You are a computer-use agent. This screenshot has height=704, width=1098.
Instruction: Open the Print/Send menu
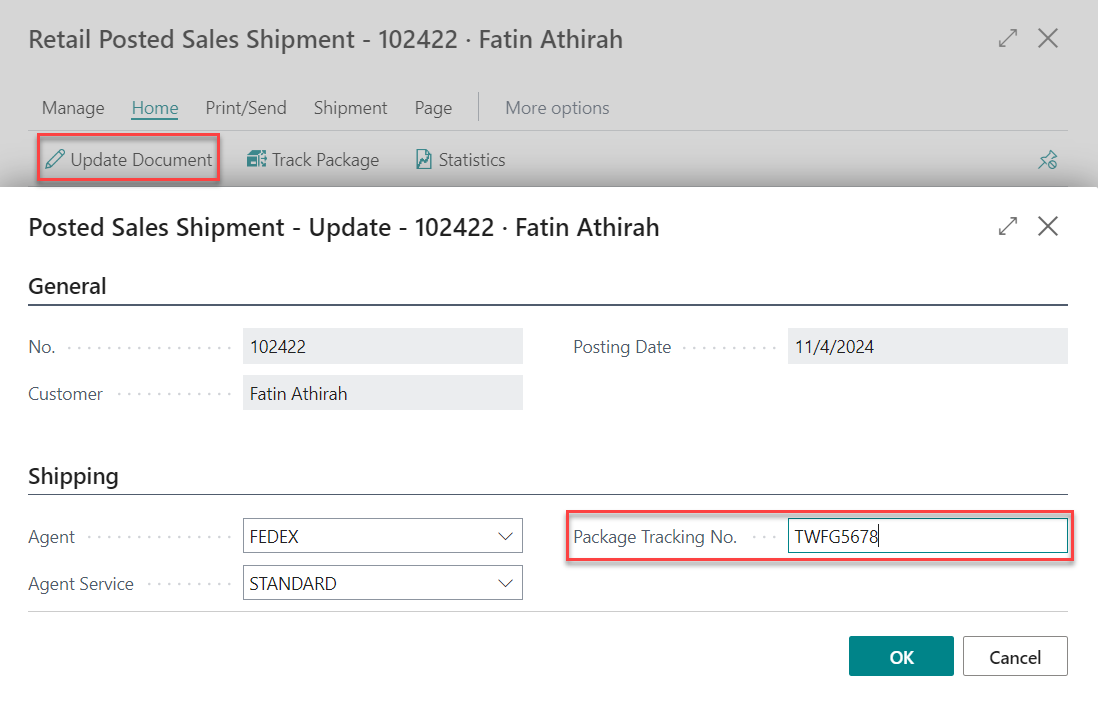[246, 108]
